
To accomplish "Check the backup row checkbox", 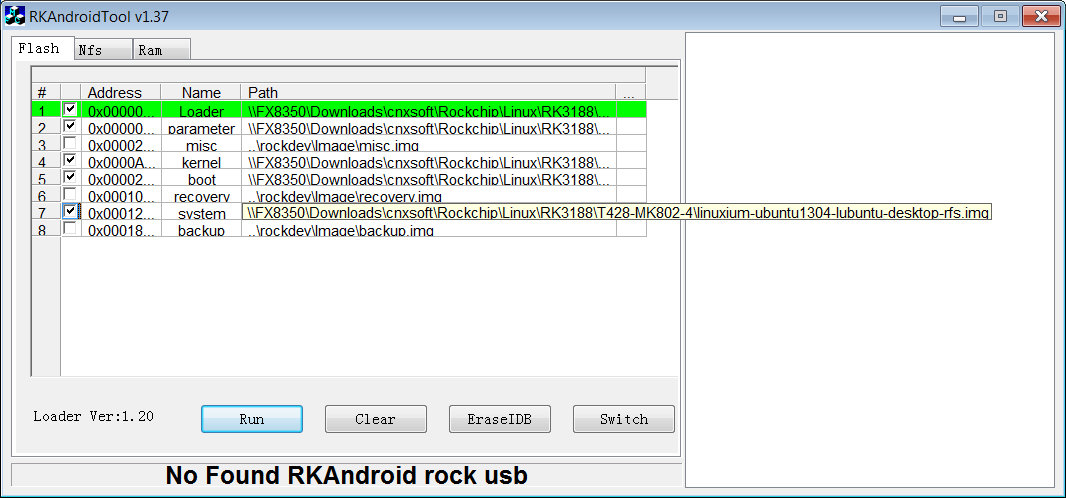I will 70,228.
